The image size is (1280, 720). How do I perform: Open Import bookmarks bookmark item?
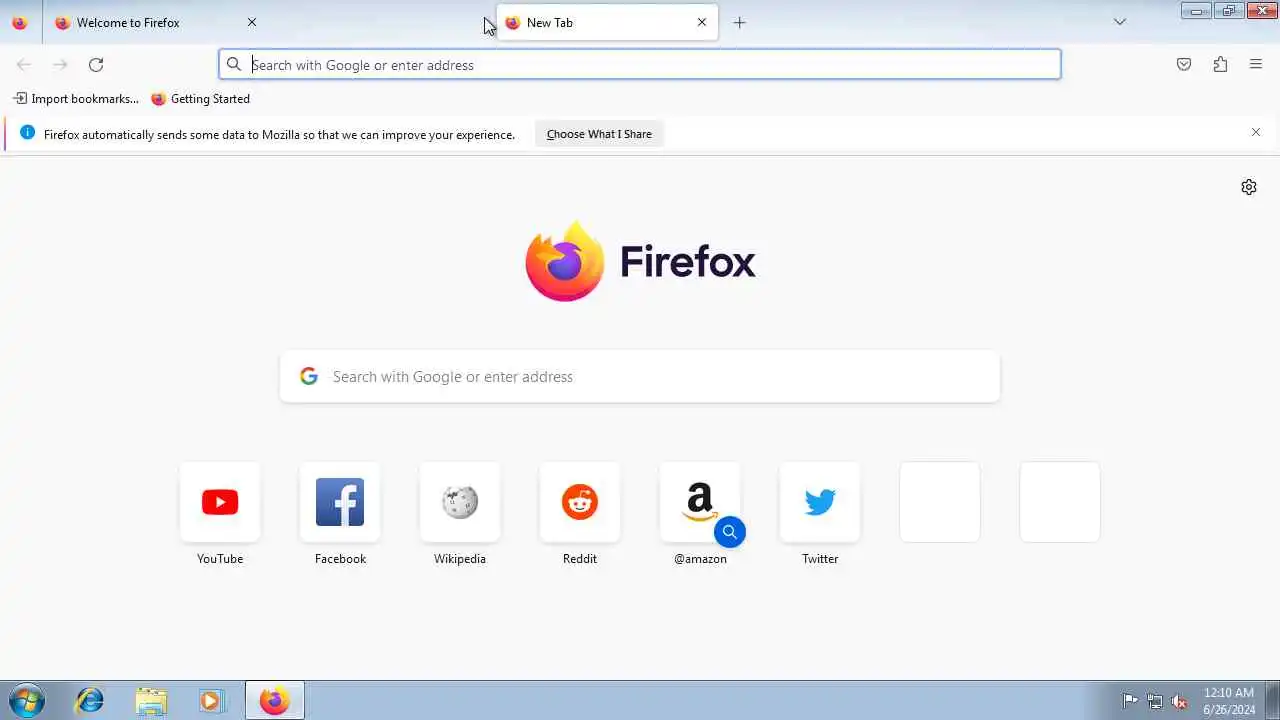coord(76,99)
